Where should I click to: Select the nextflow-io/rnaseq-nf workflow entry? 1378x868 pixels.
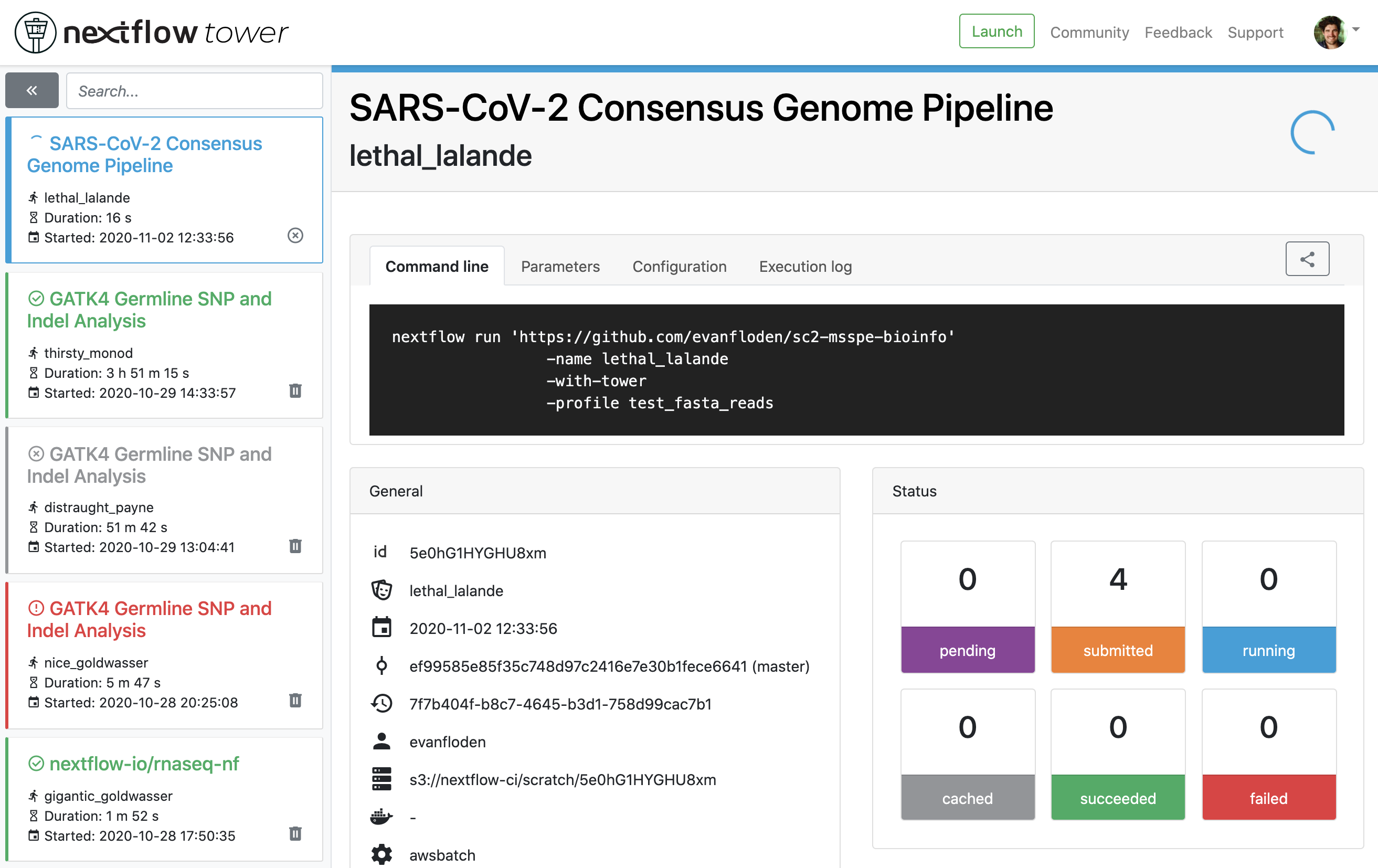pyautogui.click(x=144, y=764)
